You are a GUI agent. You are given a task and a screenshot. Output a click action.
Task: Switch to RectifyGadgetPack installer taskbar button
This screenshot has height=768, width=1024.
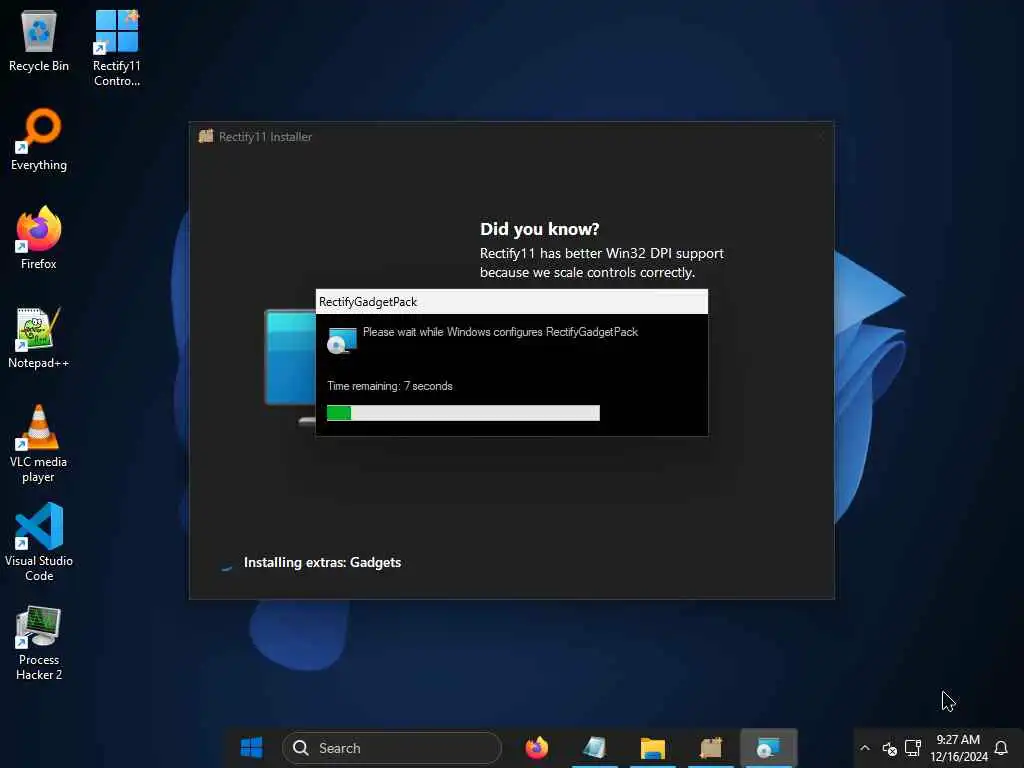(x=769, y=748)
